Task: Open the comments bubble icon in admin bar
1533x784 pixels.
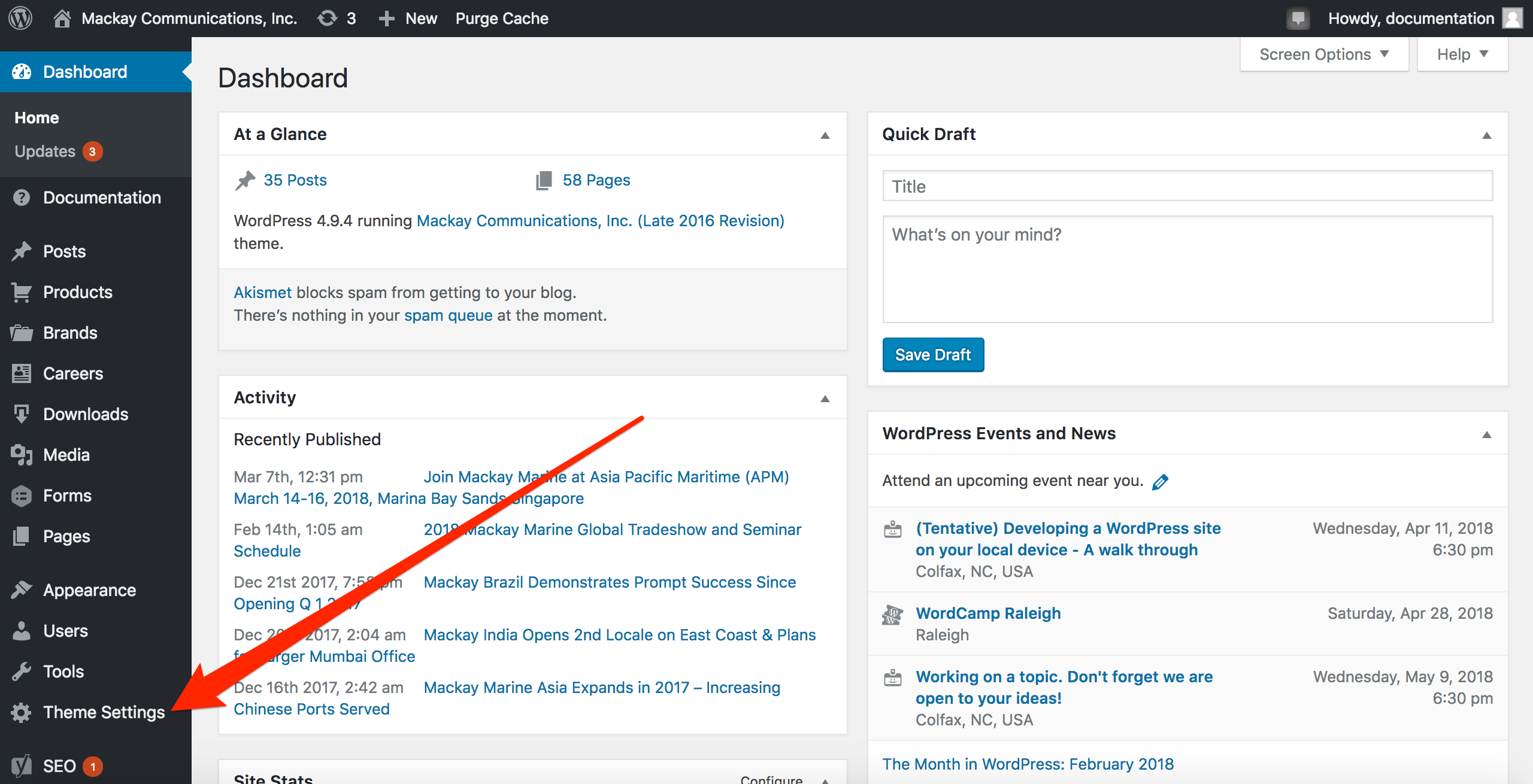Action: [x=1298, y=19]
